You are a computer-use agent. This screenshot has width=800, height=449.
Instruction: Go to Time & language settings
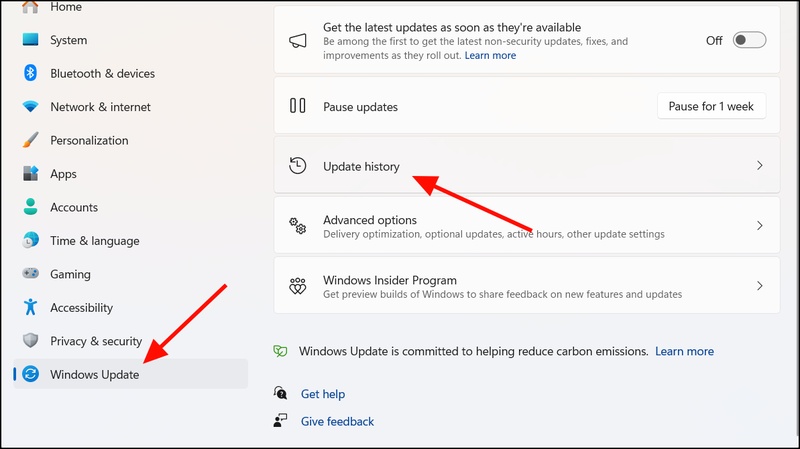click(94, 241)
